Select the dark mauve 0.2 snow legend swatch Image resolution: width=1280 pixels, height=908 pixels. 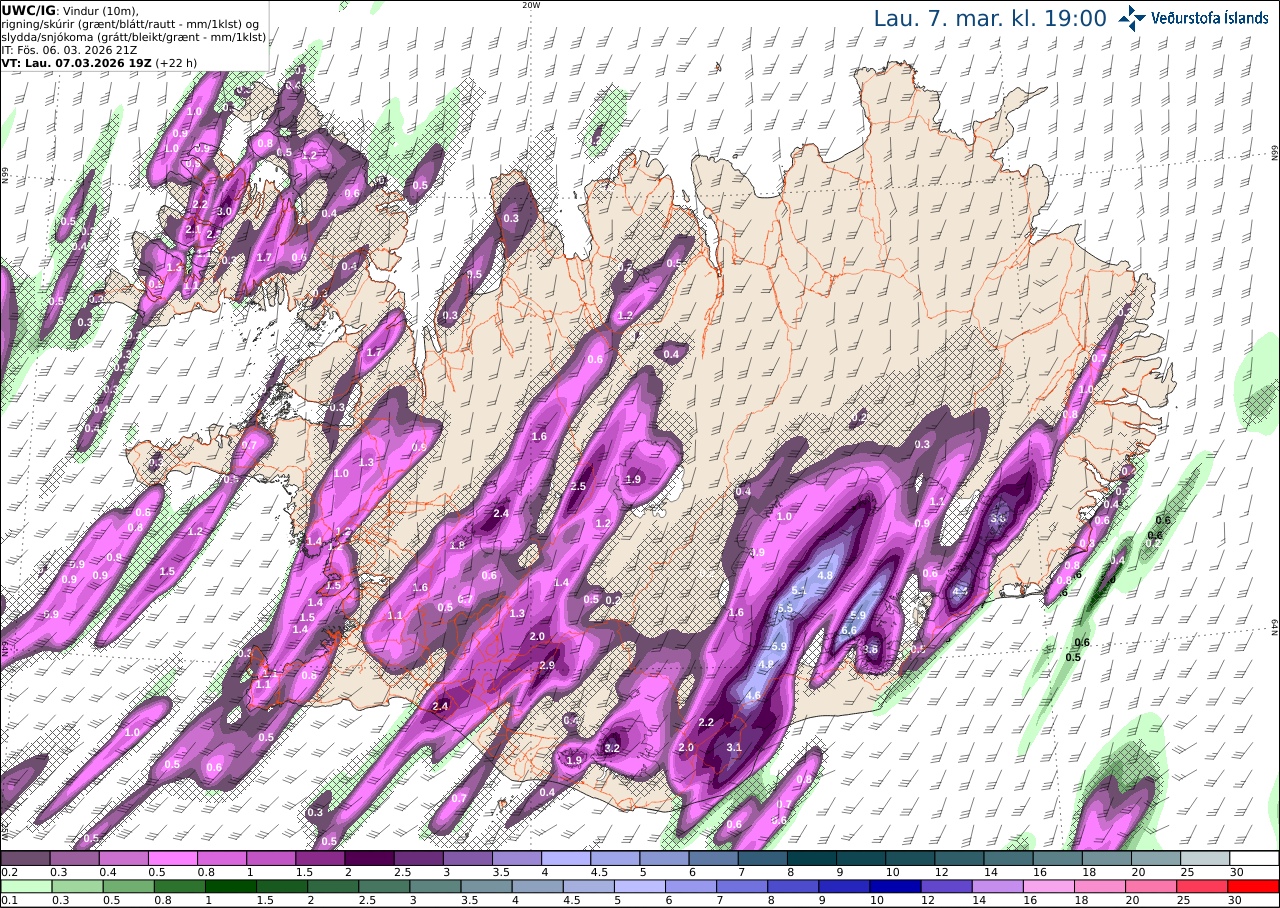(25, 858)
